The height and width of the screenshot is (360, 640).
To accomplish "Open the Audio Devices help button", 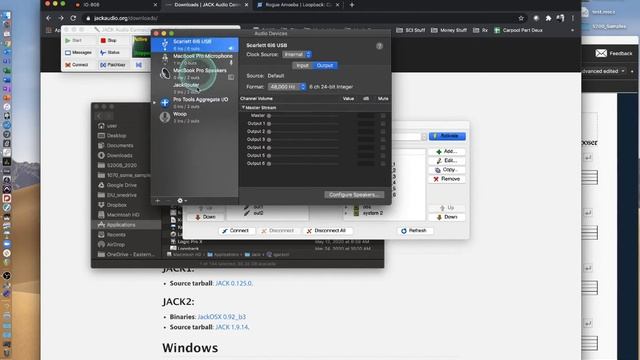I will 379,46.
